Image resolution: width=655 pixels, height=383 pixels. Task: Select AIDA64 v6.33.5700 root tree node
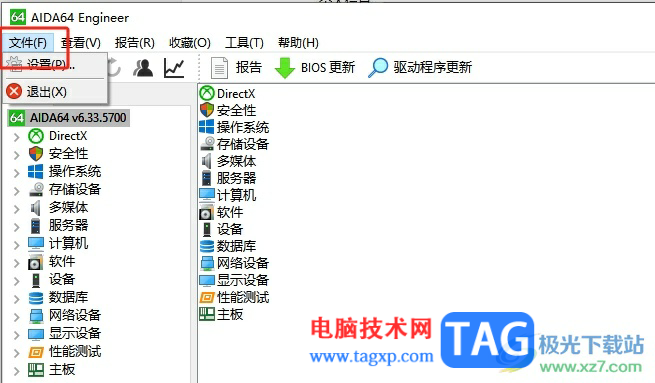coord(69,118)
